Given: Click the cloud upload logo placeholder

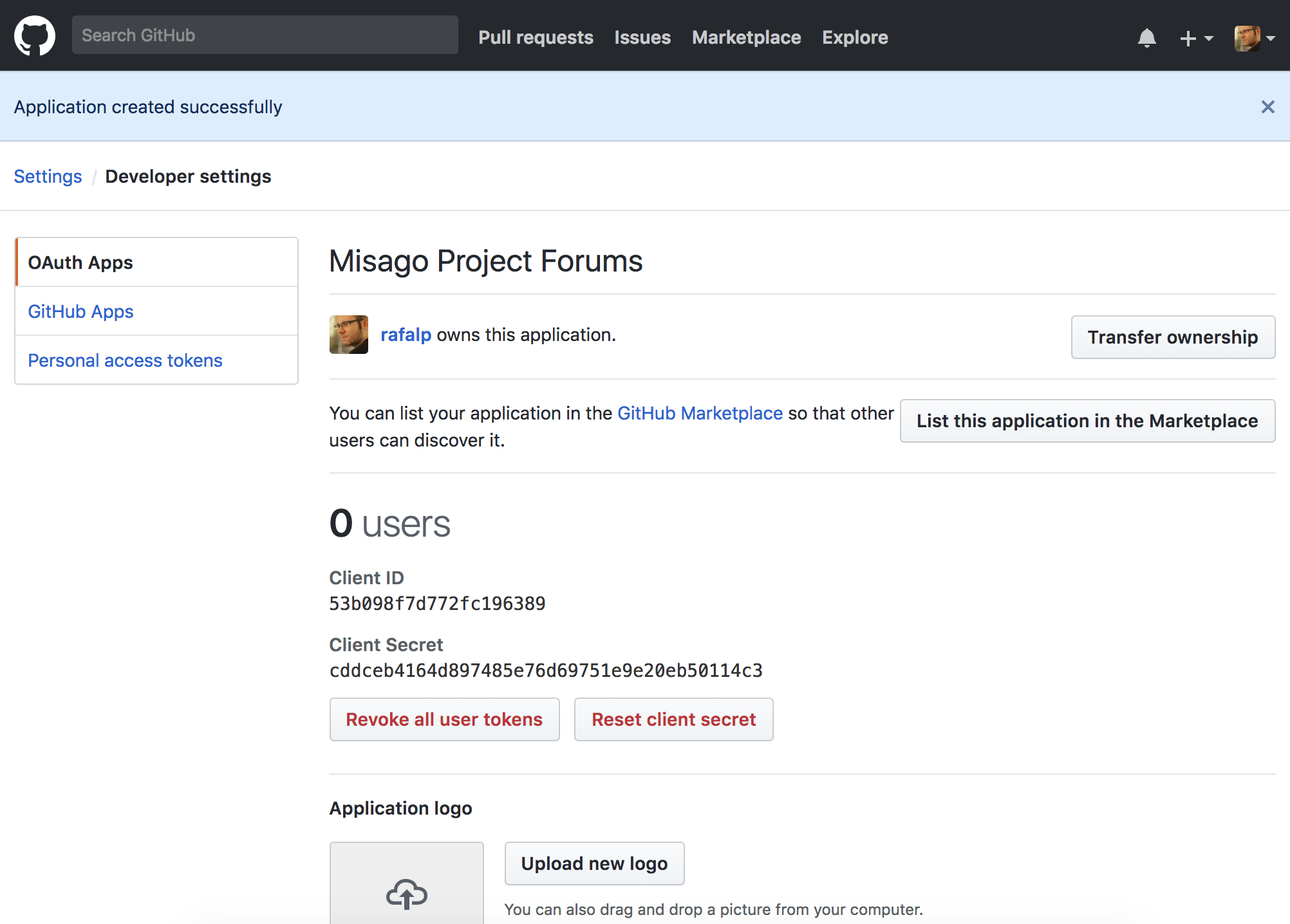Looking at the screenshot, I should [406, 893].
